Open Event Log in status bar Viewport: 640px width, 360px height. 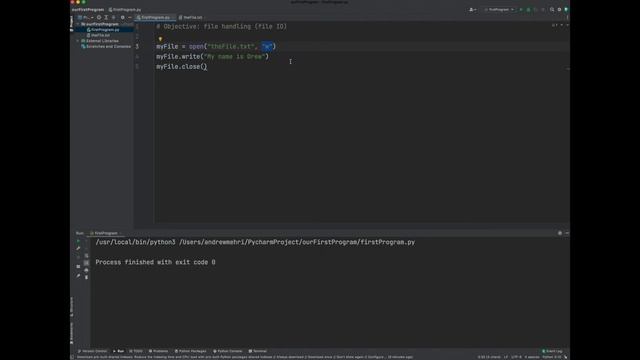point(552,351)
